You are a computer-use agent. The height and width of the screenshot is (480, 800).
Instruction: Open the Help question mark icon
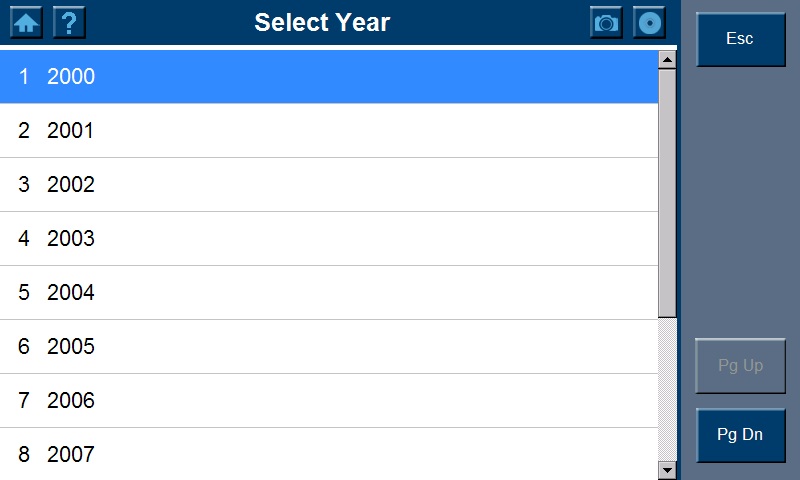click(69, 22)
